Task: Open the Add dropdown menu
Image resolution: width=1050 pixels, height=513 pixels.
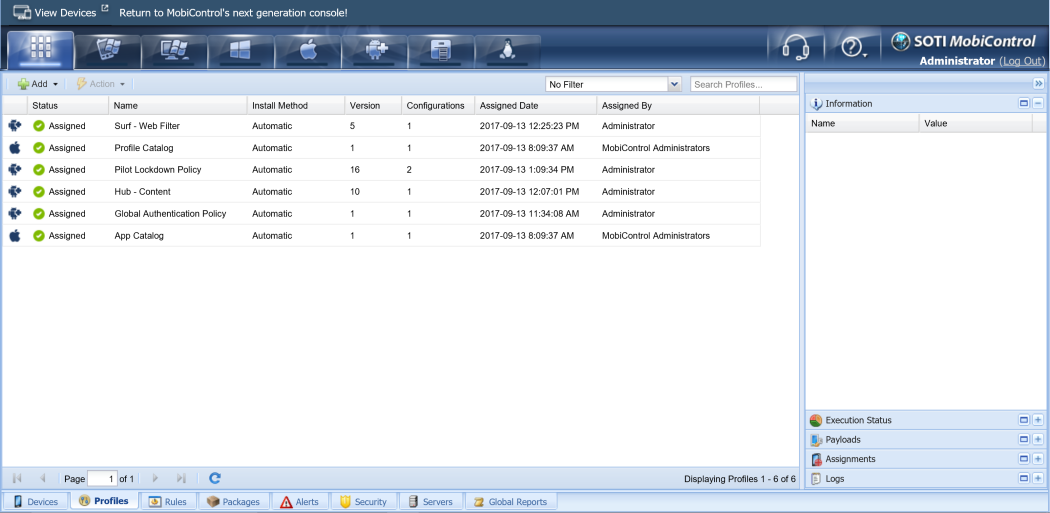Action: click(x=38, y=84)
